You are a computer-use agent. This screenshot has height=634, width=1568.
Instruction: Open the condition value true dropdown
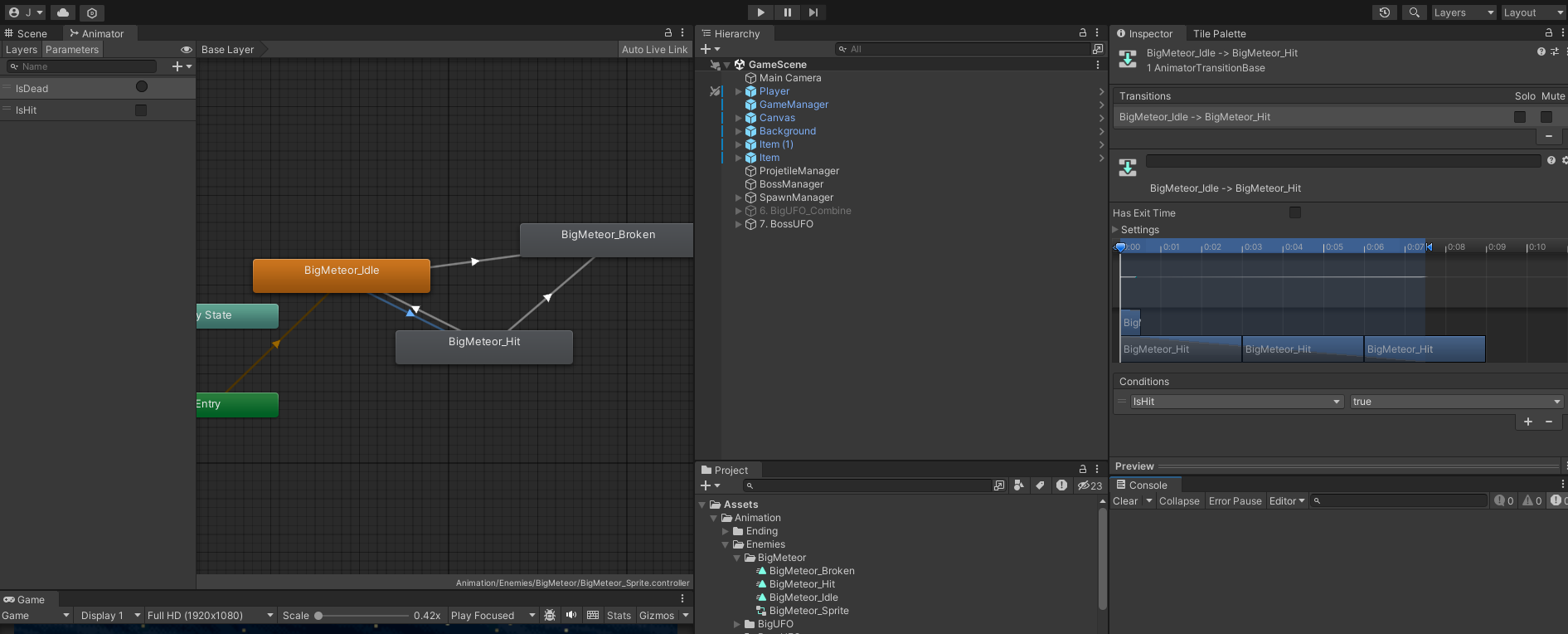tap(1457, 402)
